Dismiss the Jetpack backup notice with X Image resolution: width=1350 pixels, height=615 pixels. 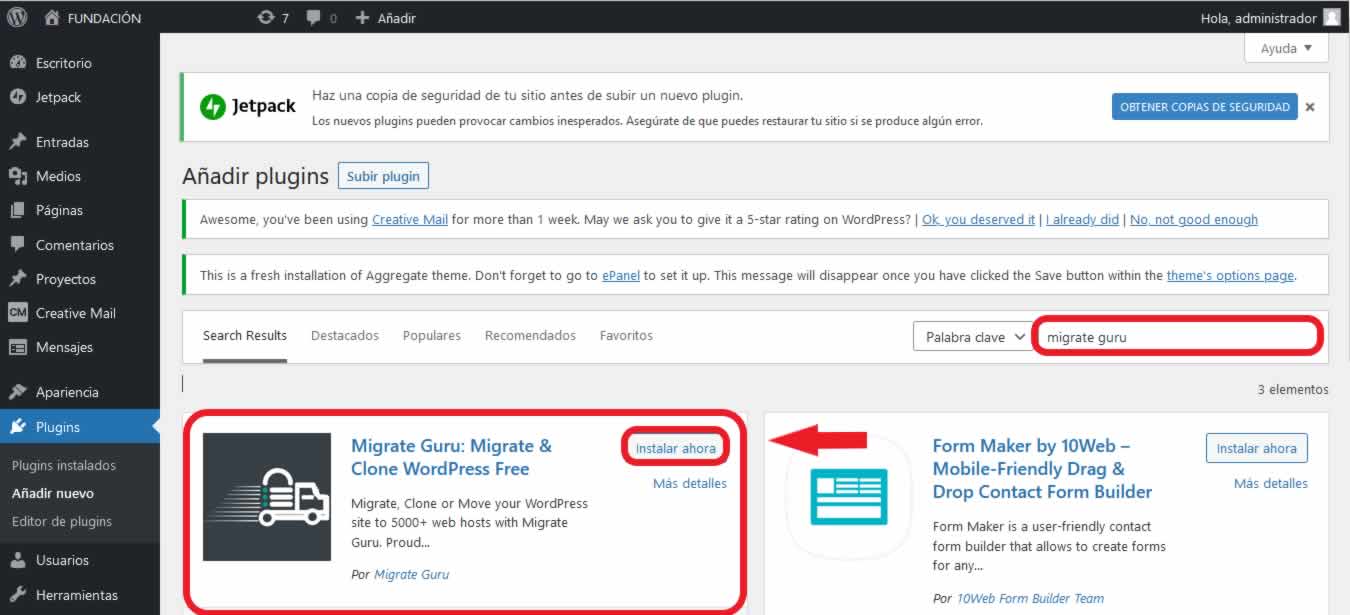[x=1310, y=107]
